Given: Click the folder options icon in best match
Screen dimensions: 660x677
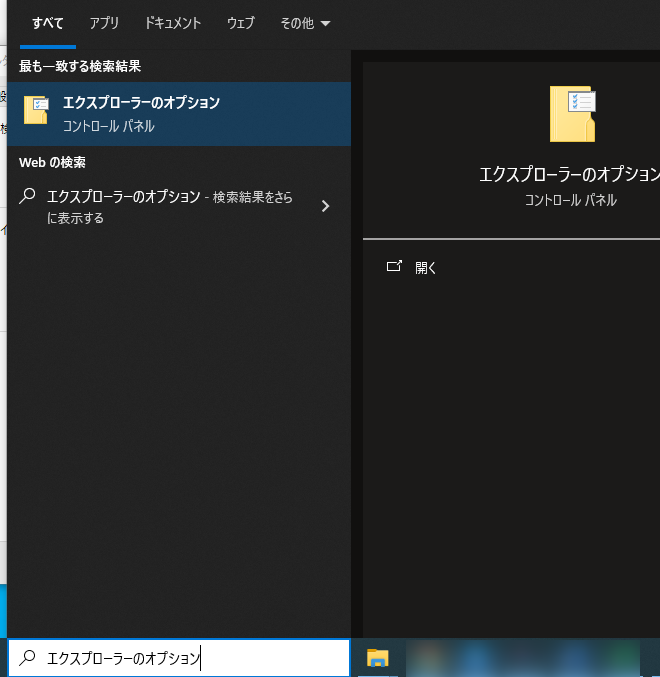Looking at the screenshot, I should 36,110.
